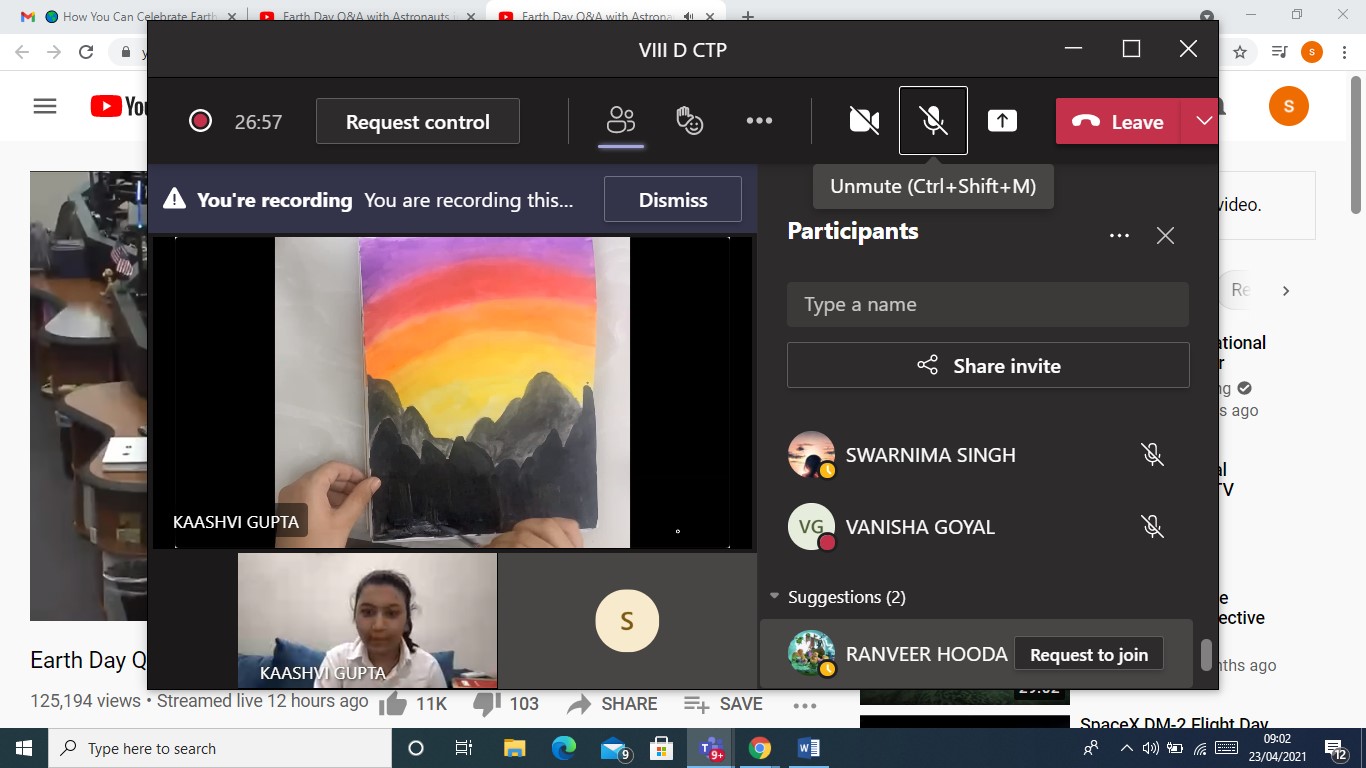Open Teams more actions ellipsis in toolbar
This screenshot has width=1366, height=768.
coord(759,121)
